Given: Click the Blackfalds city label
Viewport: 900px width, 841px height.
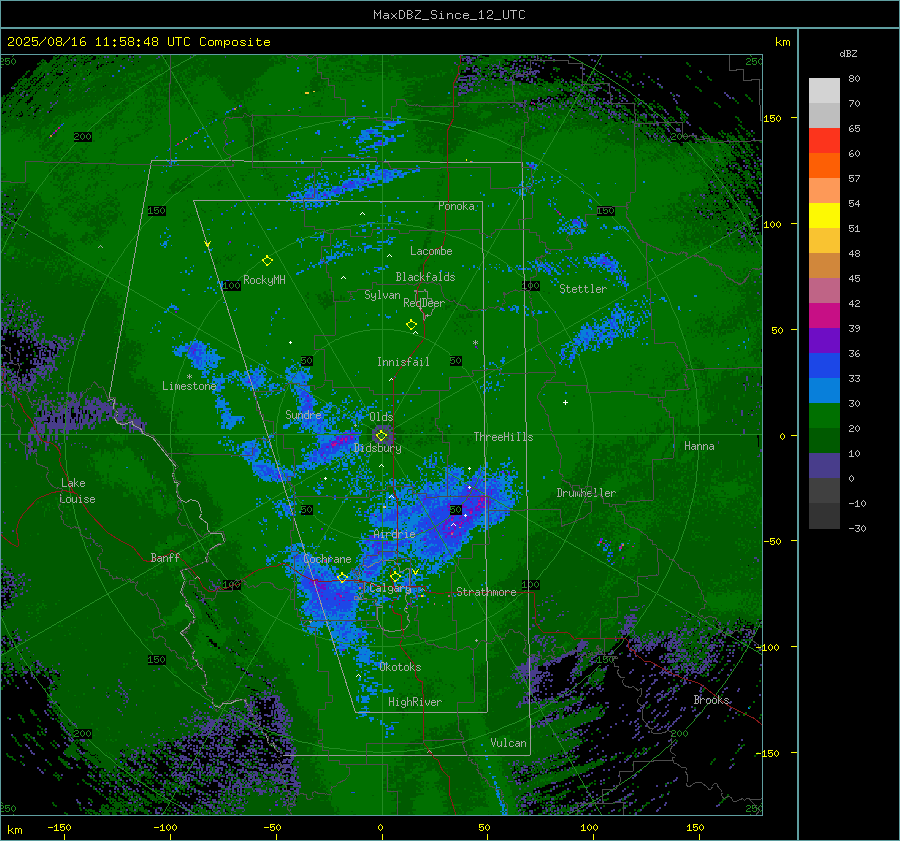Looking at the screenshot, I should [x=425, y=277].
